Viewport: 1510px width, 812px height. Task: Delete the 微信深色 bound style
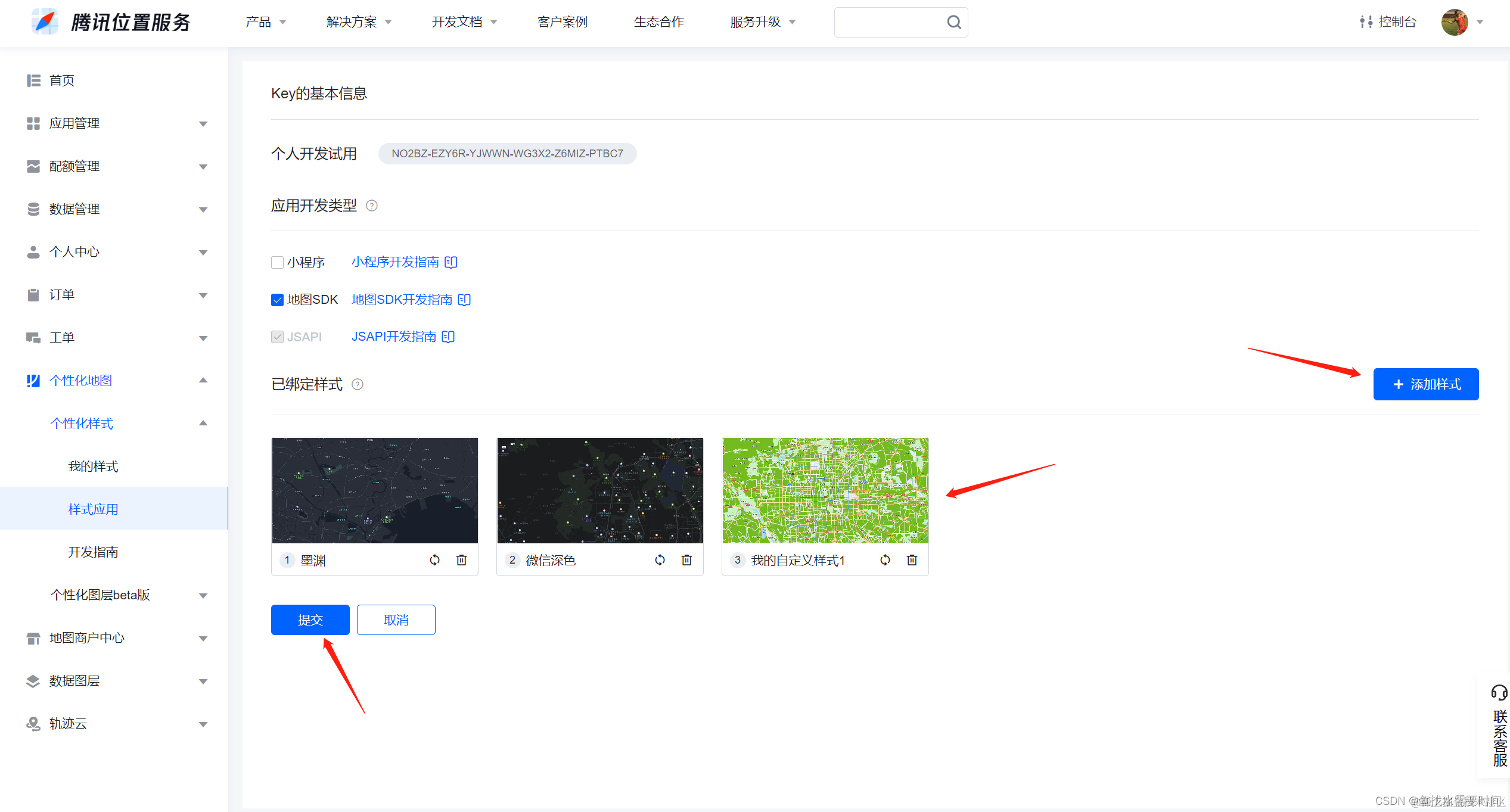pos(686,559)
